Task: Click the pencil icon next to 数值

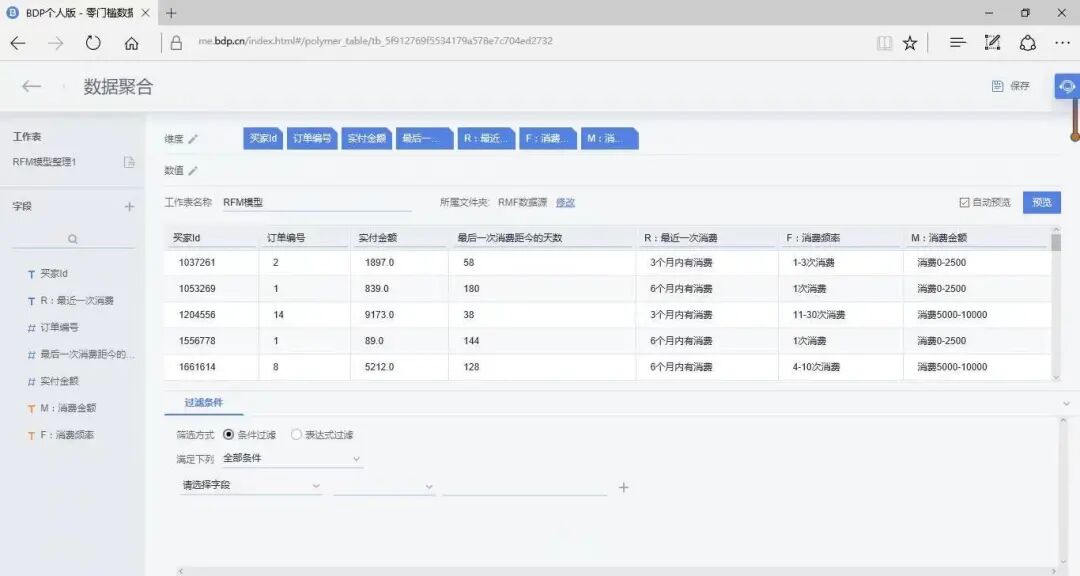Action: (x=194, y=170)
